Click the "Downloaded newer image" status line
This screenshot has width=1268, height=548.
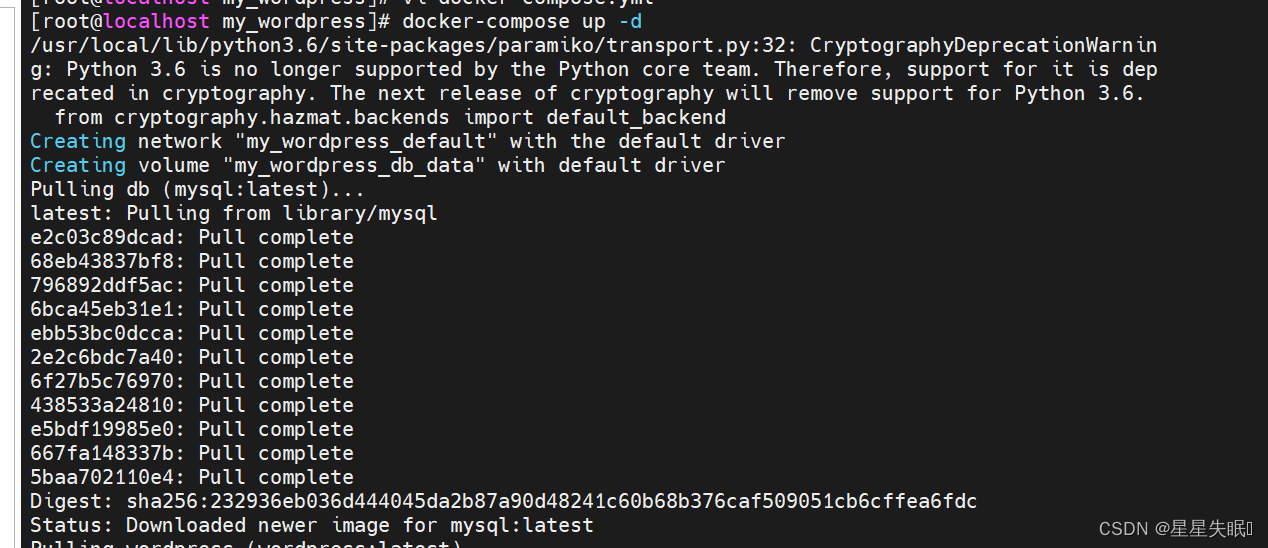point(311,525)
